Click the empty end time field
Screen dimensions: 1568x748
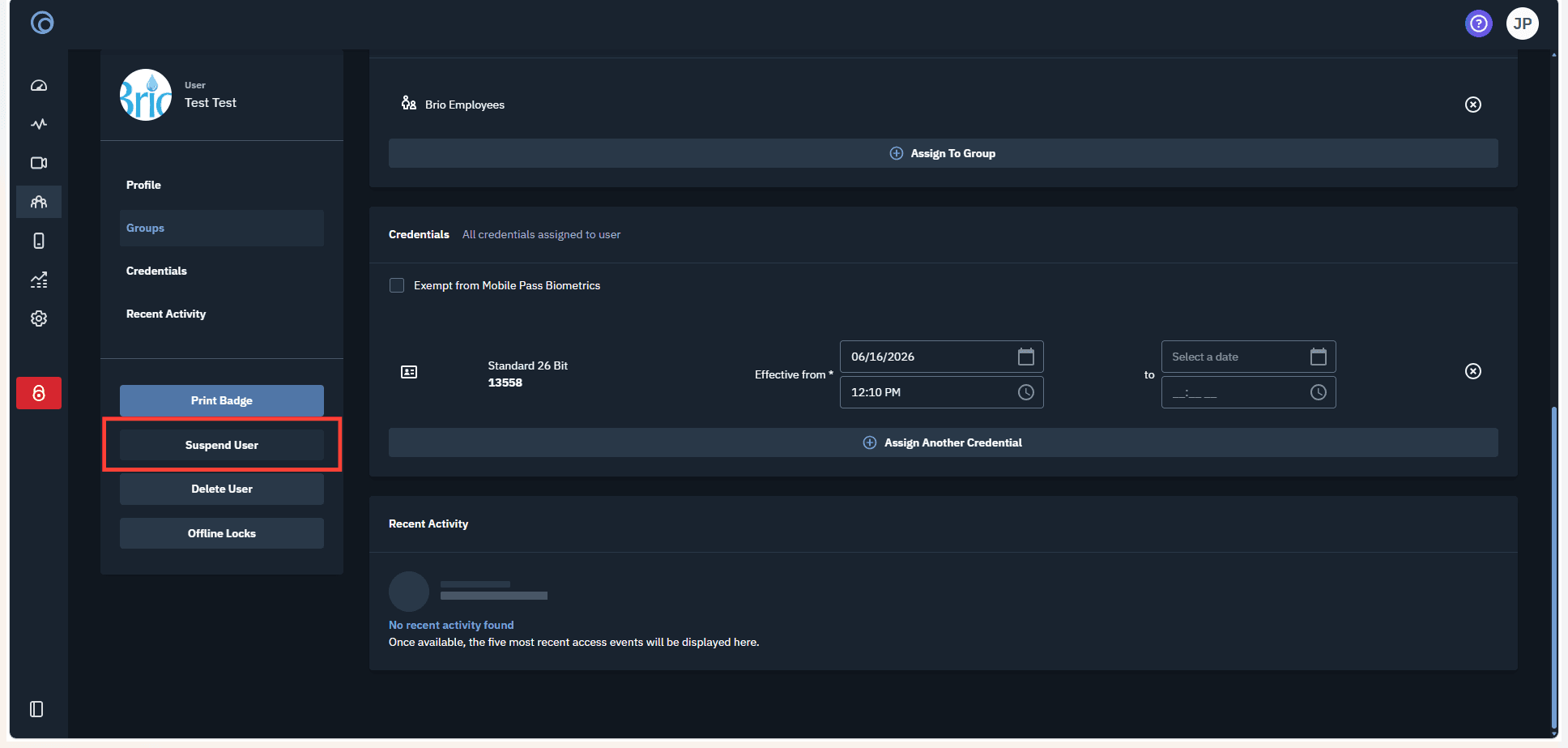1249,392
